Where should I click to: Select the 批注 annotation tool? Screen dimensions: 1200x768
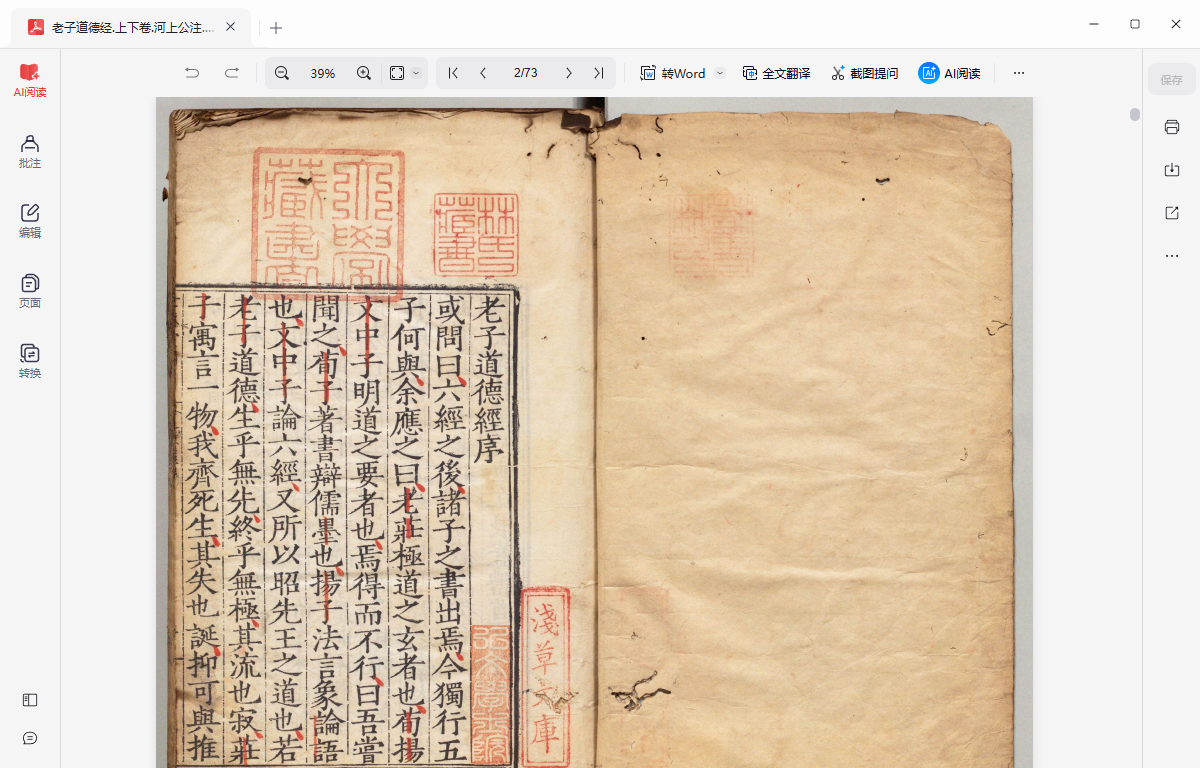[x=30, y=151]
